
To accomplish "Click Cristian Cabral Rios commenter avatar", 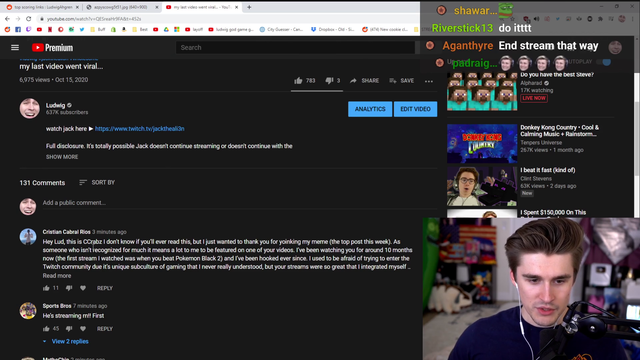I will click(28, 236).
